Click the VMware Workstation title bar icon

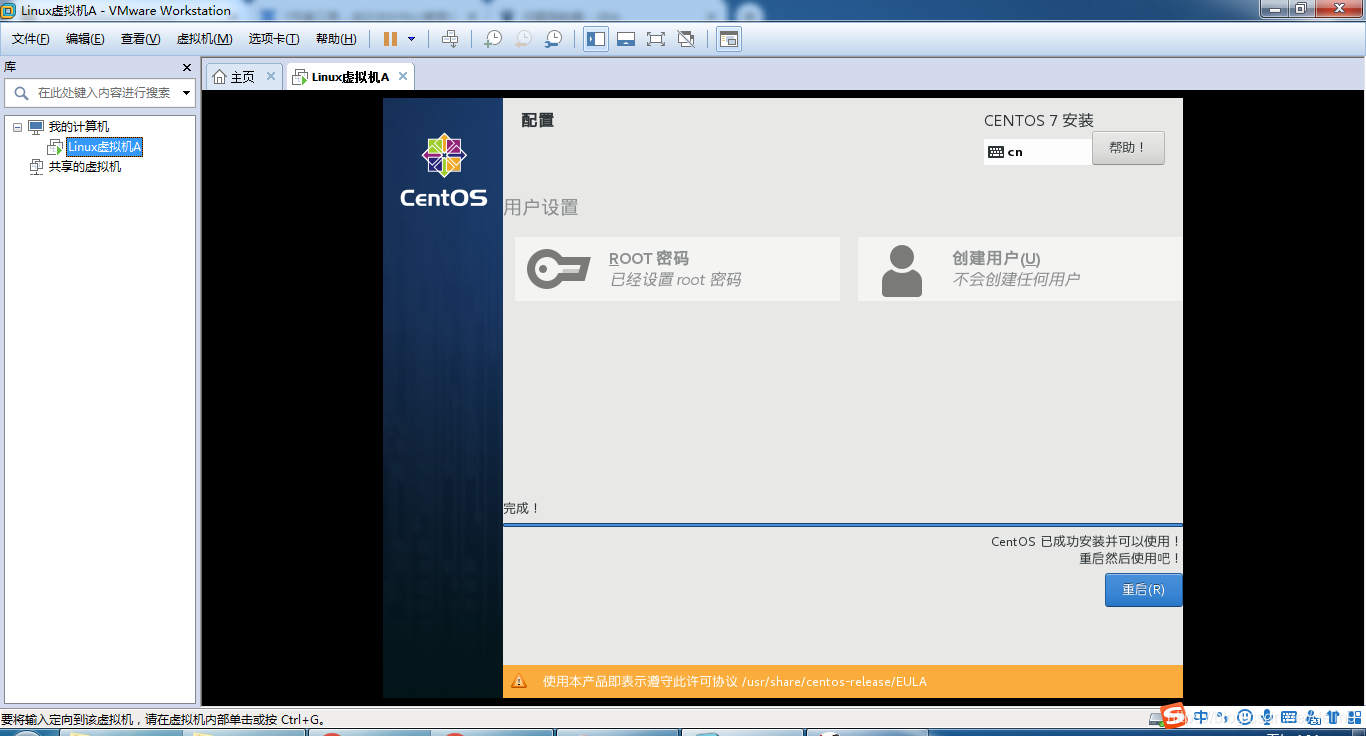[x=8, y=10]
